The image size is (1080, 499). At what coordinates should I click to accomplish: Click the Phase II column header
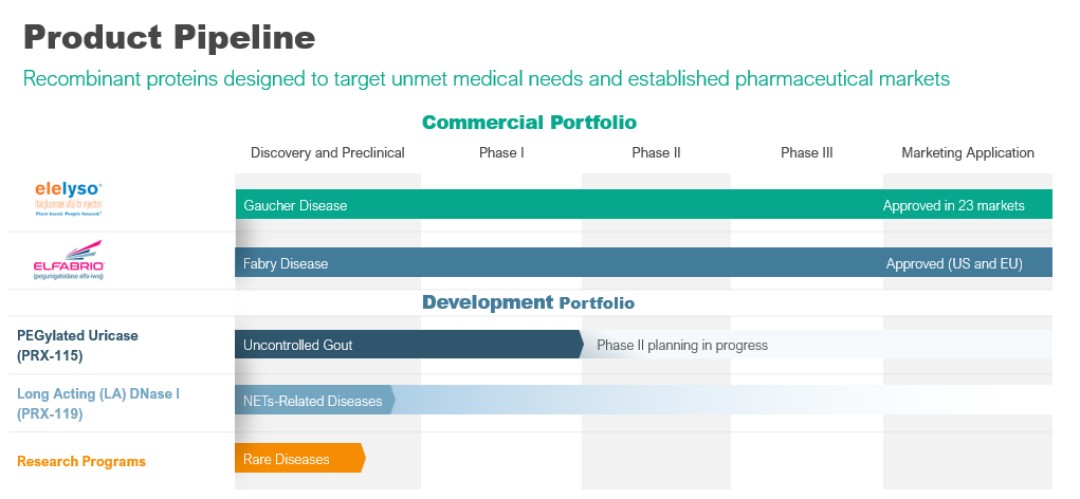pyautogui.click(x=656, y=153)
